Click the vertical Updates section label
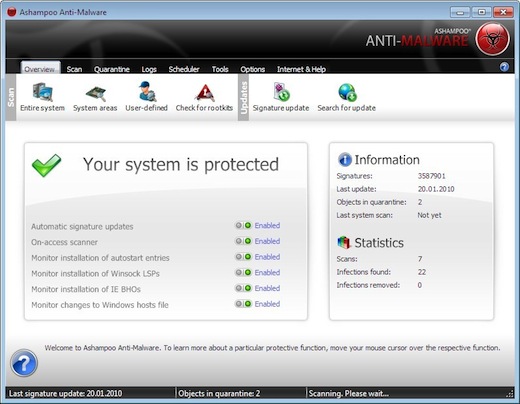Image resolution: width=520 pixels, height=404 pixels. (244, 97)
